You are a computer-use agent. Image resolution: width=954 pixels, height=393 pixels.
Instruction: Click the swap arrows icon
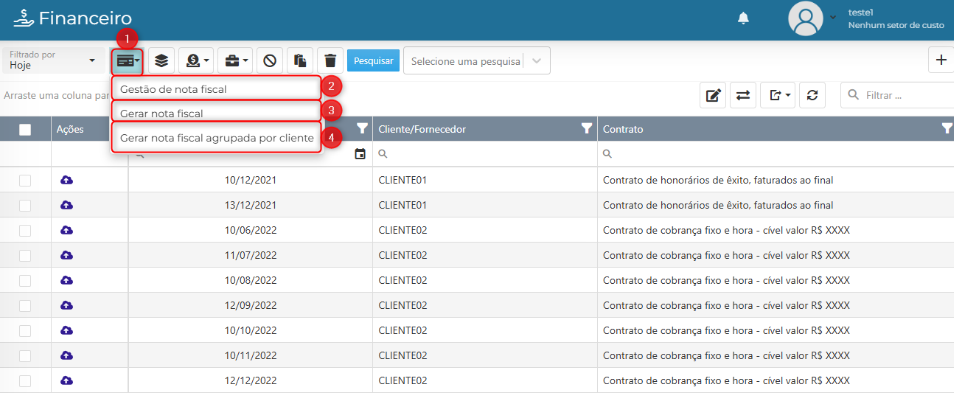(x=743, y=96)
